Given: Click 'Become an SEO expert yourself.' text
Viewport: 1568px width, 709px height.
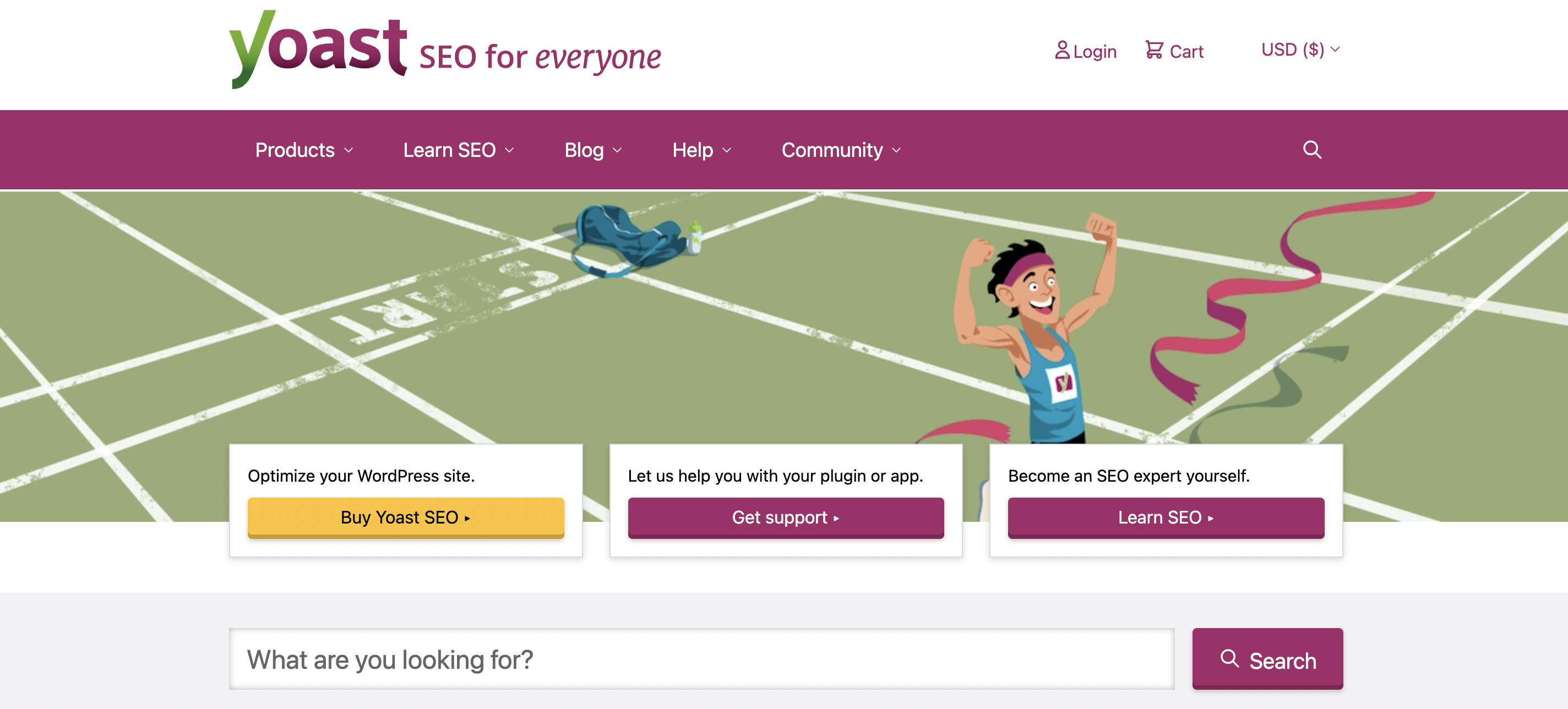Looking at the screenshot, I should [1129, 476].
